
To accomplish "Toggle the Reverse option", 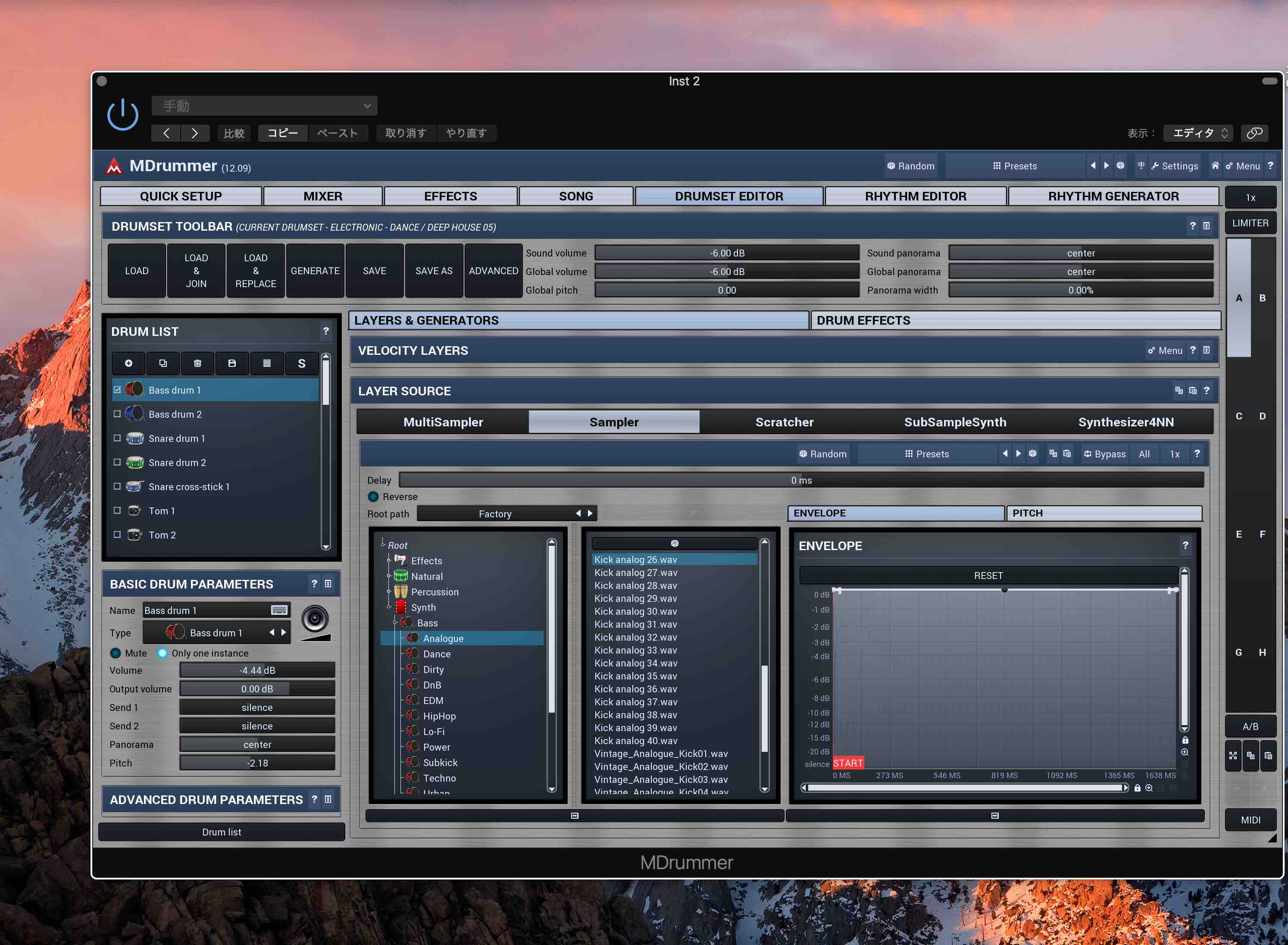I will point(373,497).
